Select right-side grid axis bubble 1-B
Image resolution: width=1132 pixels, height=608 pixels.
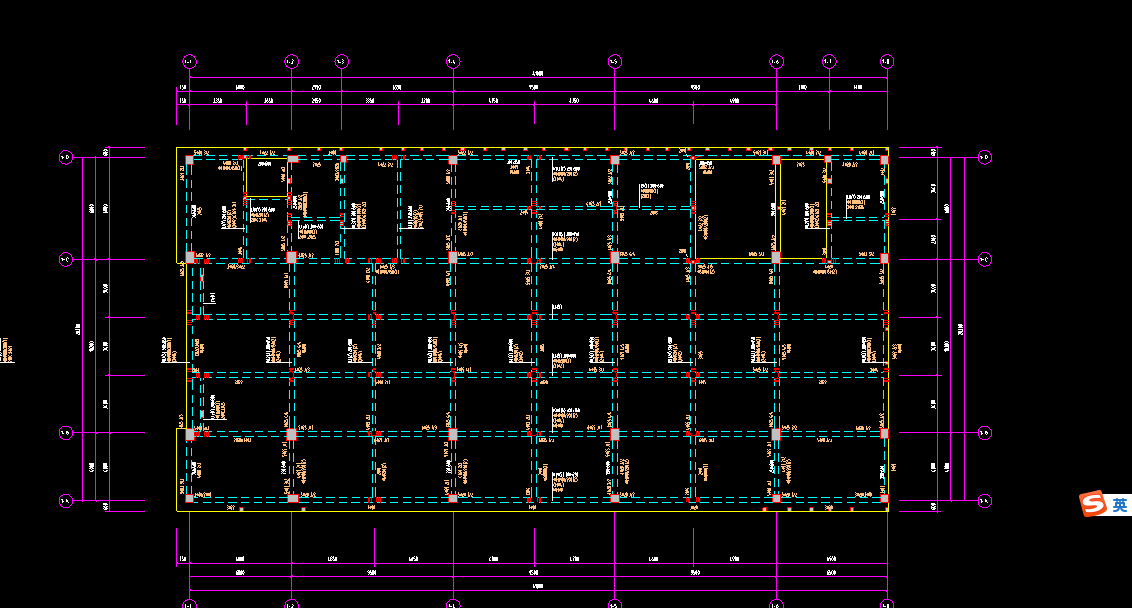984,433
